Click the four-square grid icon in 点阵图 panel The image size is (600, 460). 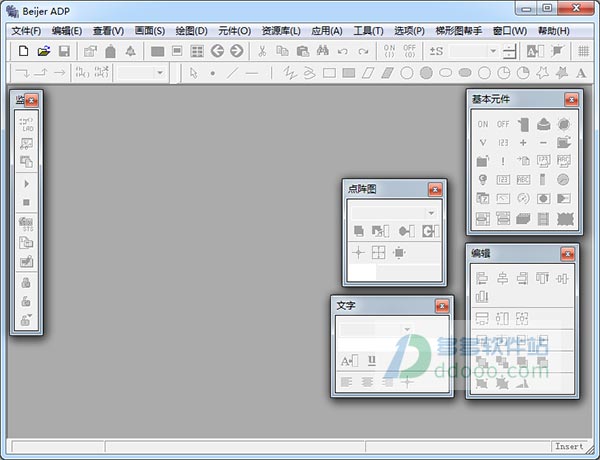click(x=378, y=253)
